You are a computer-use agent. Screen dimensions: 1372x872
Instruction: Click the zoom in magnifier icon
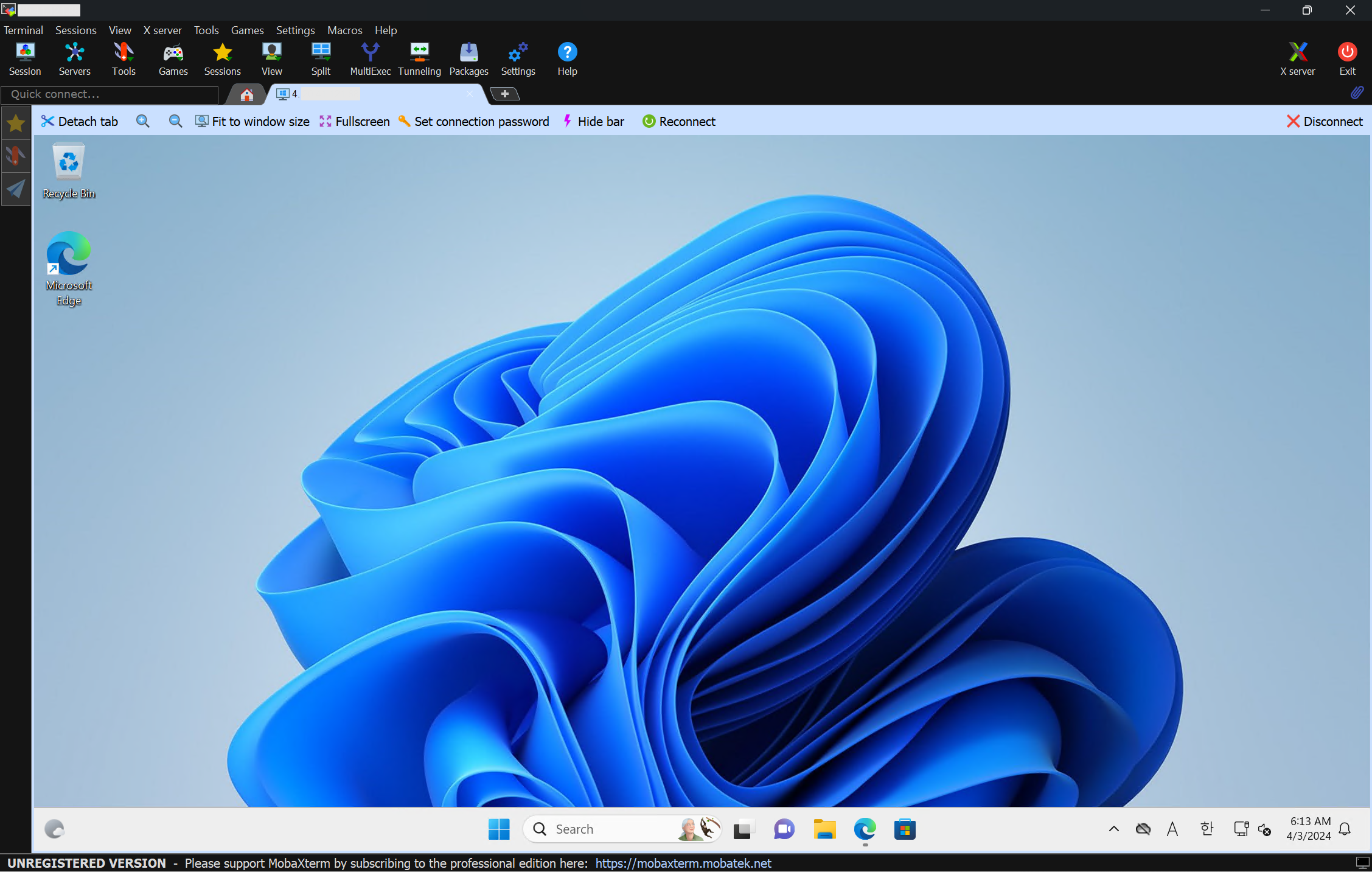[143, 121]
